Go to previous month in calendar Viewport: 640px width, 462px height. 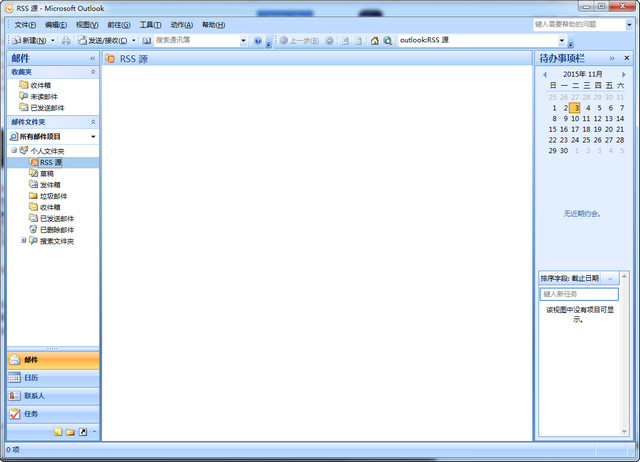pos(545,74)
